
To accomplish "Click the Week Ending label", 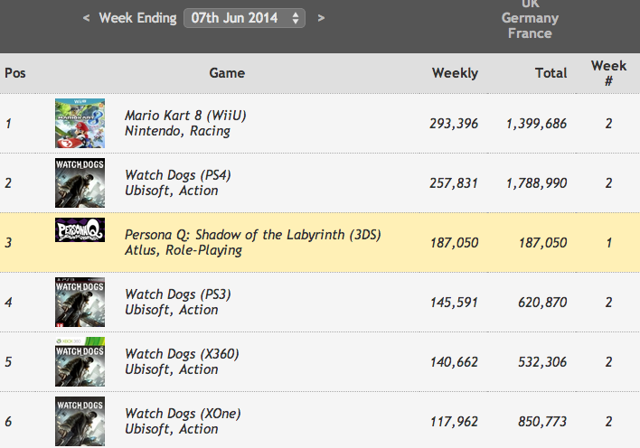I will pos(138,18).
